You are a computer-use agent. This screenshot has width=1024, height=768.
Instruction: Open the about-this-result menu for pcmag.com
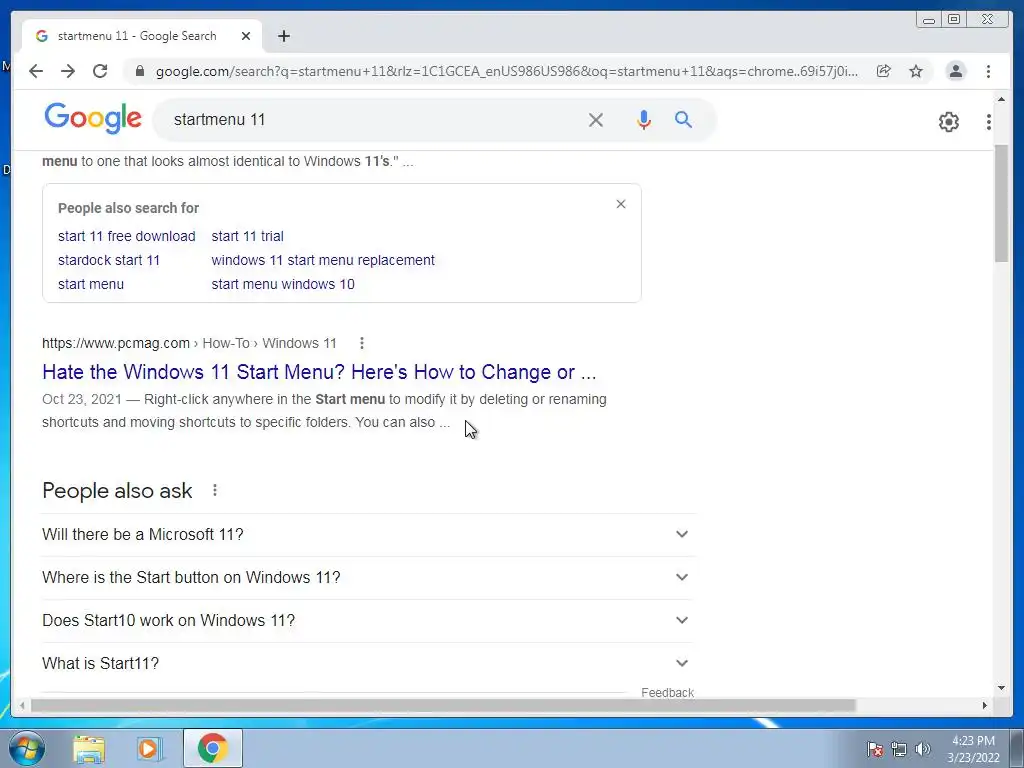362,343
